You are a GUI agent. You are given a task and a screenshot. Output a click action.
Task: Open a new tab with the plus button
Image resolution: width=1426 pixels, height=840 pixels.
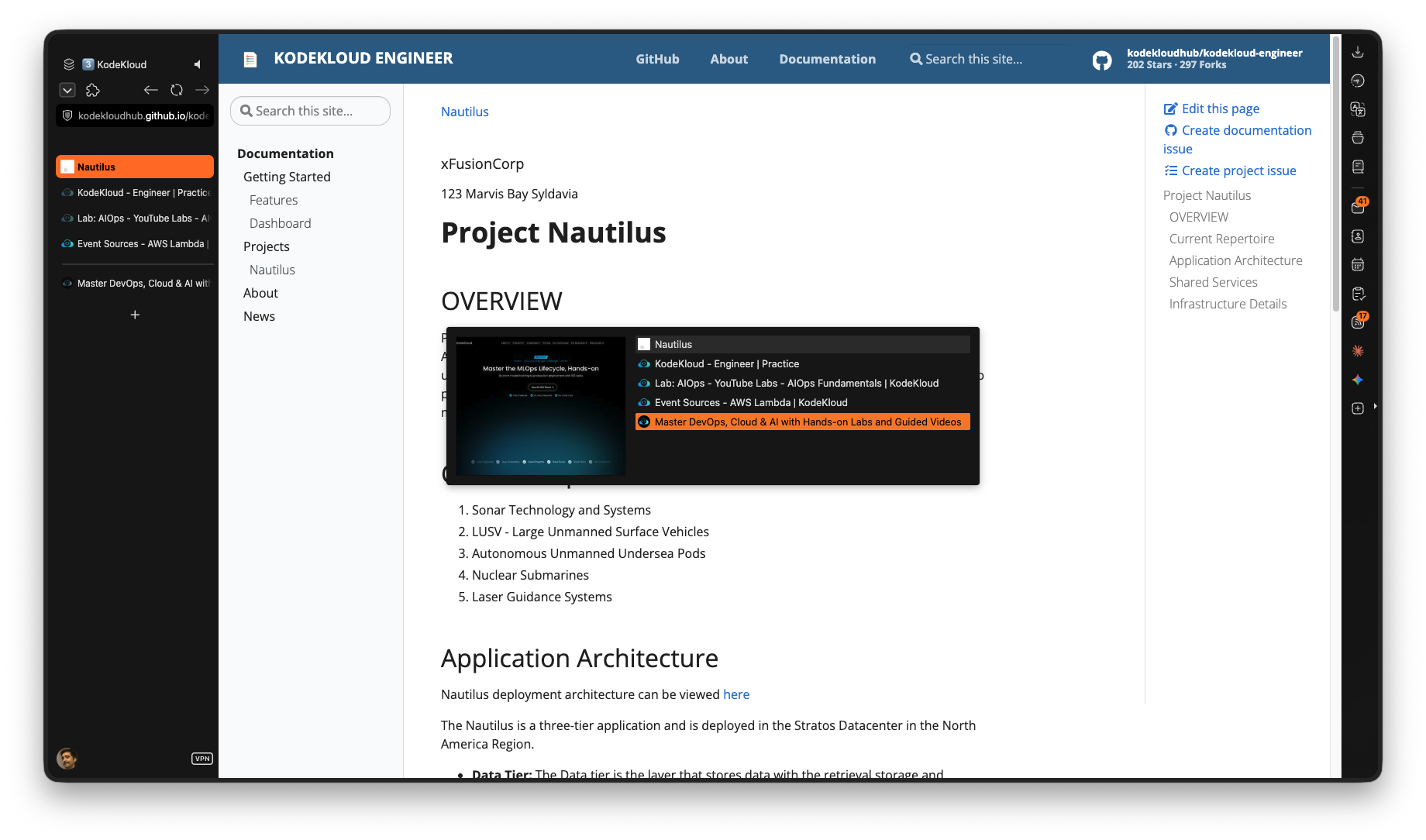[x=135, y=315]
